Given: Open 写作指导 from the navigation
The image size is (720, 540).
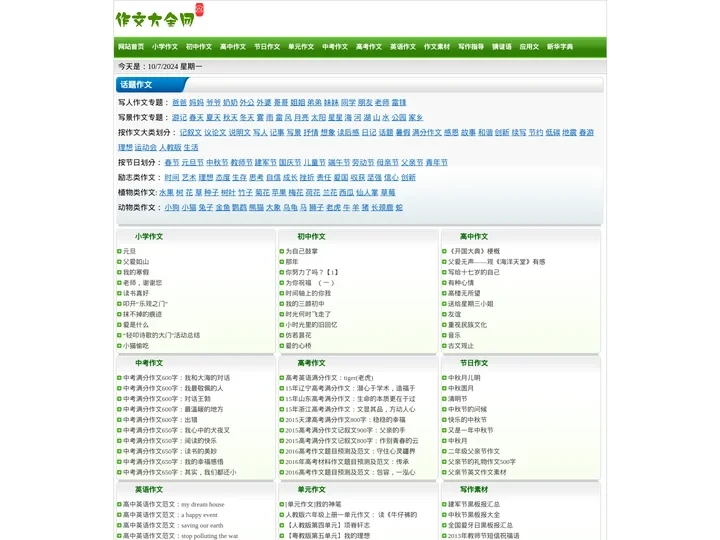Looking at the screenshot, I should [471, 47].
